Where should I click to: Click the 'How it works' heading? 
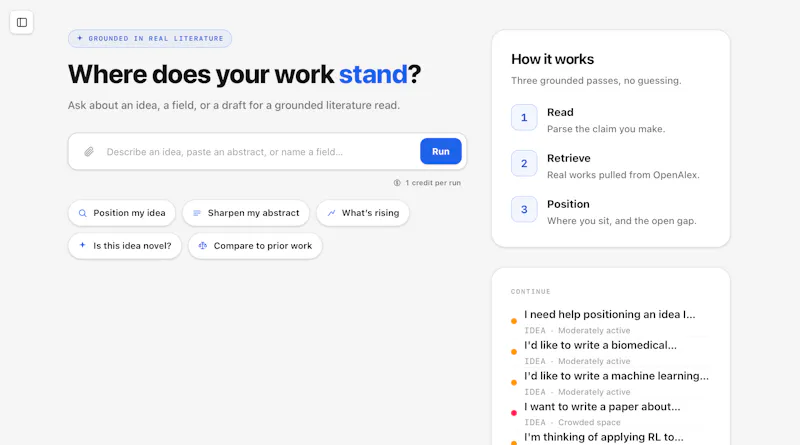coord(553,59)
